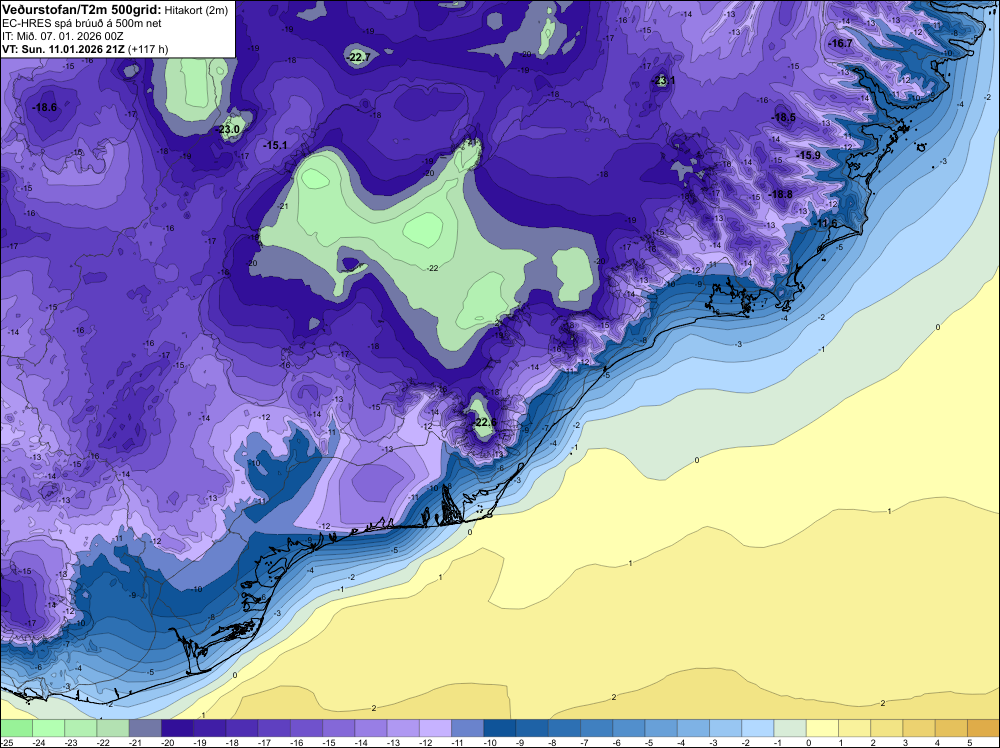Click the bold temperature value -15.9
1000x748 pixels.
tap(809, 155)
